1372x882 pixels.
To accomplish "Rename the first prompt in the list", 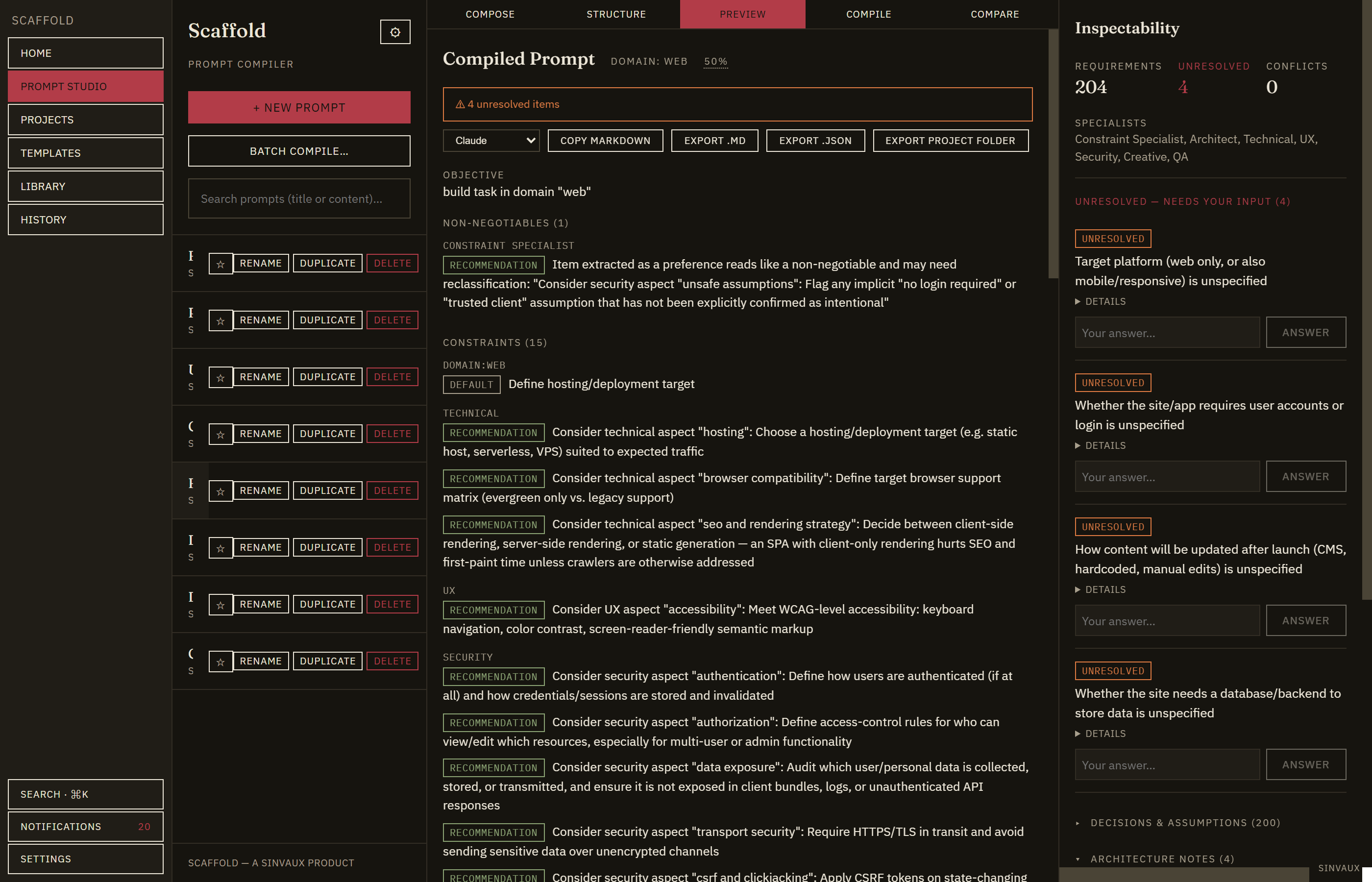I will point(261,263).
